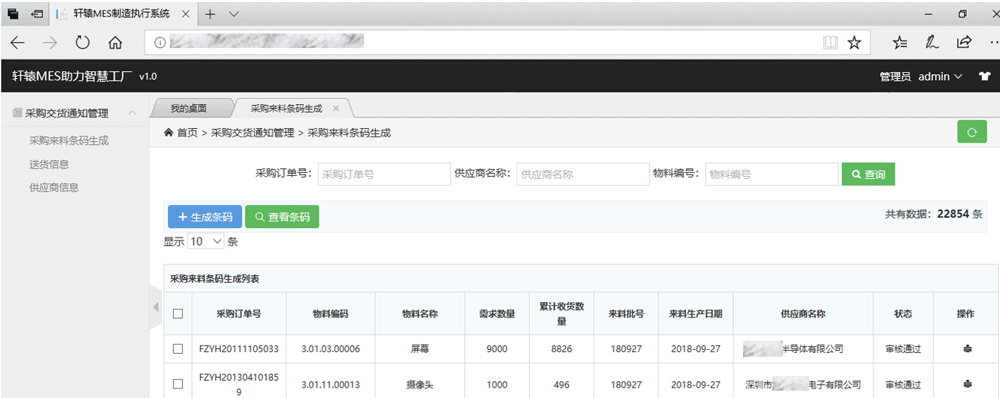Screen dimensions: 1000x398
Task: Click the green 查询 search button
Action: 868,174
